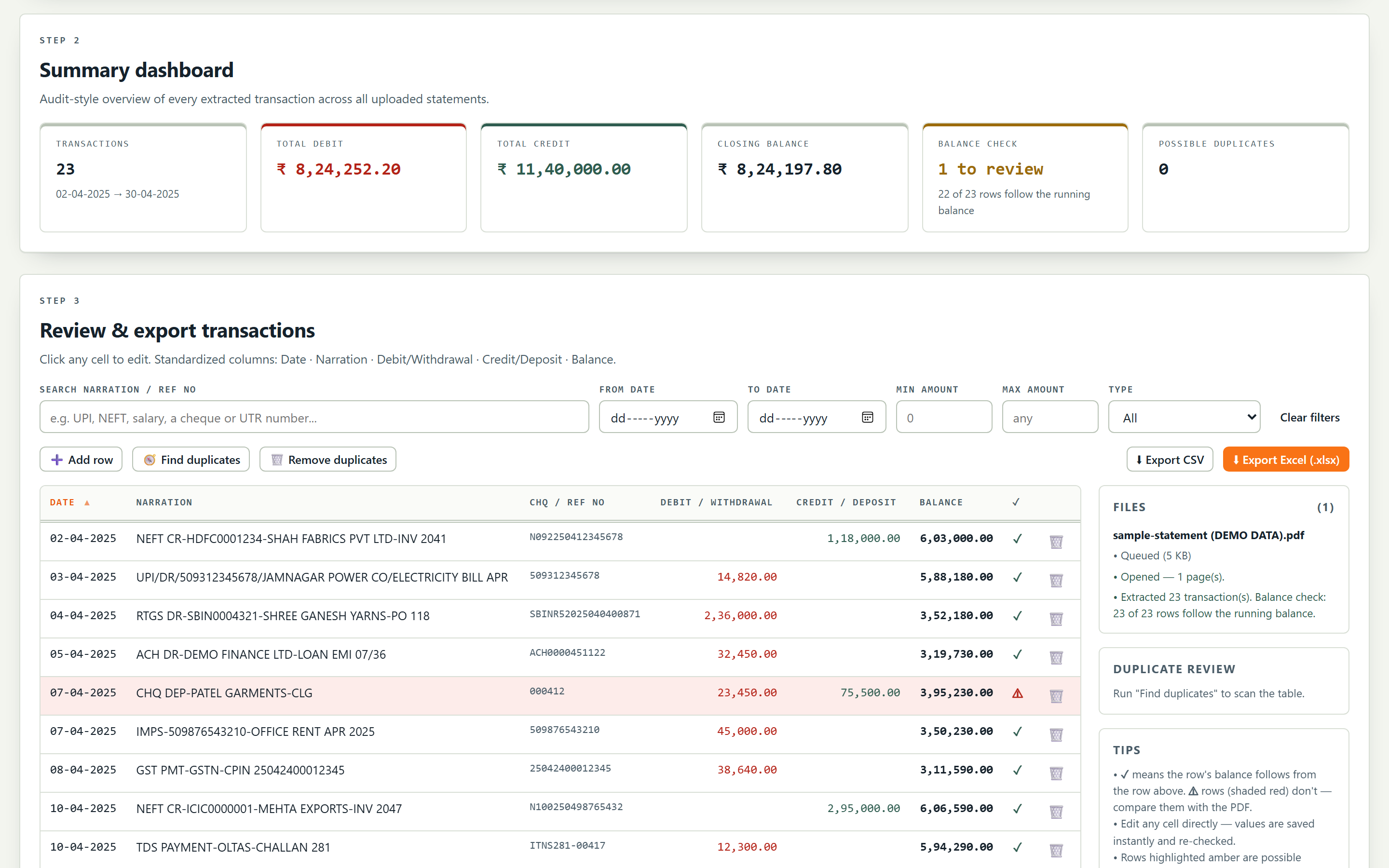Edit the 3,95,230.00 balance cell
The image size is (1389, 868).
956,693
